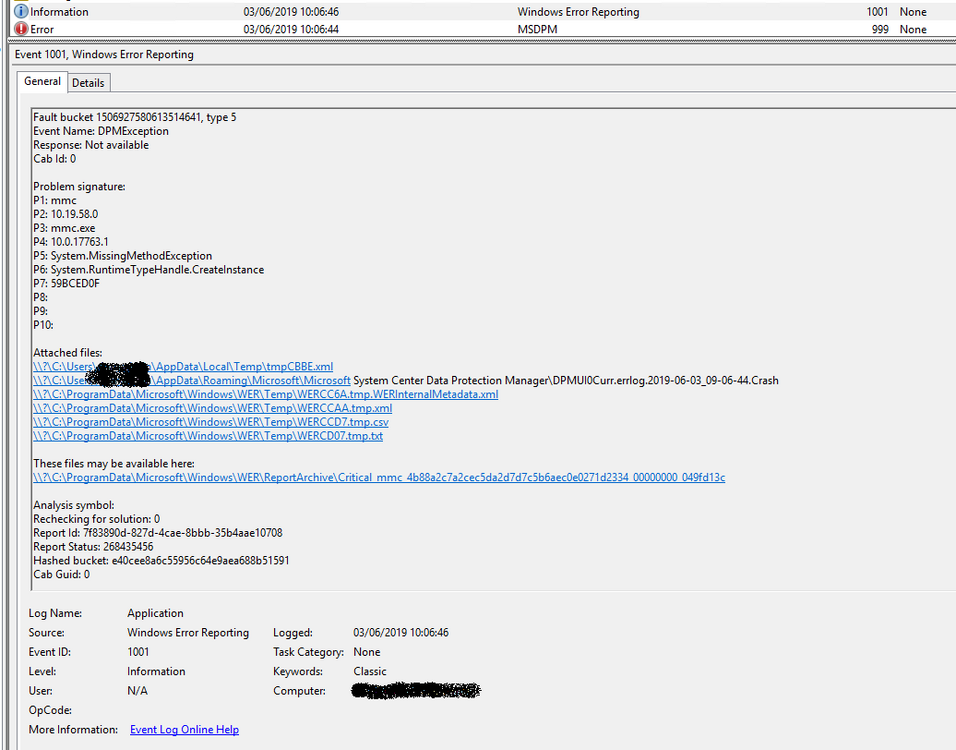The image size is (956, 750).
Task: Click the P1: mmc line
Action: (x=55, y=201)
